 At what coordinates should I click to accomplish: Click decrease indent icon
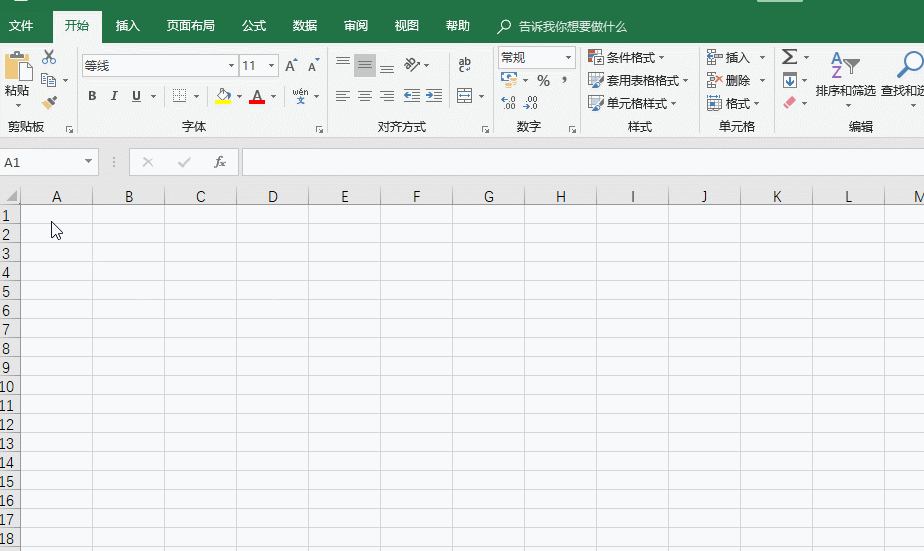[x=412, y=95]
